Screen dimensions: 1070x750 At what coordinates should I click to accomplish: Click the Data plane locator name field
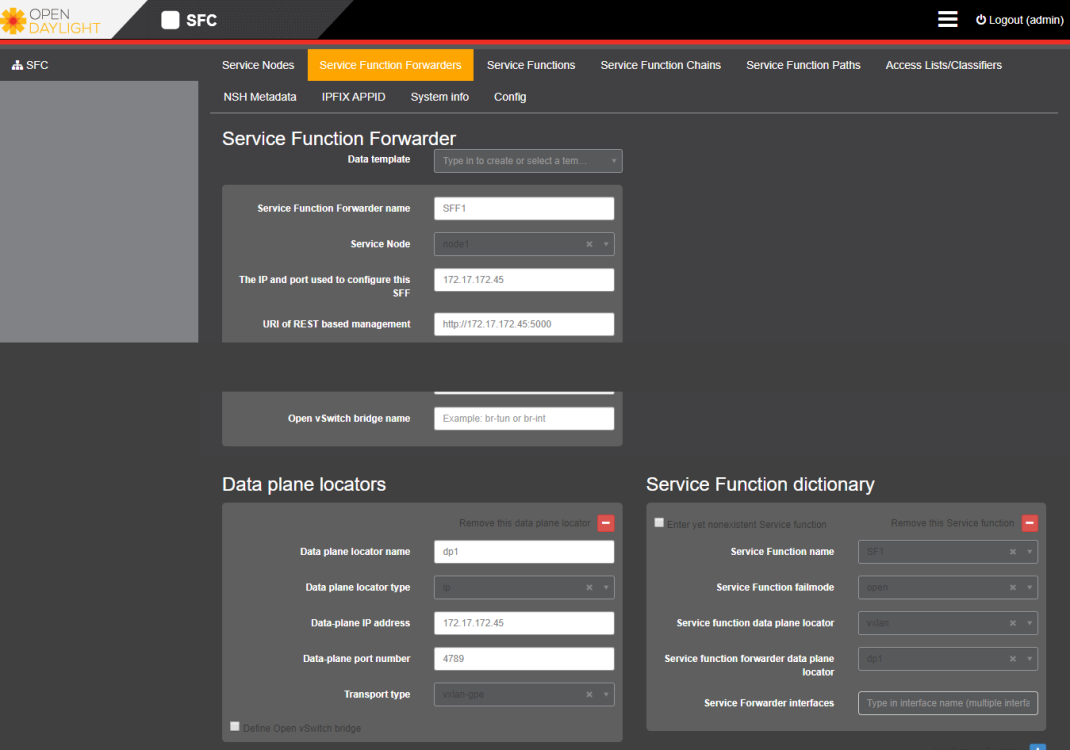click(524, 552)
